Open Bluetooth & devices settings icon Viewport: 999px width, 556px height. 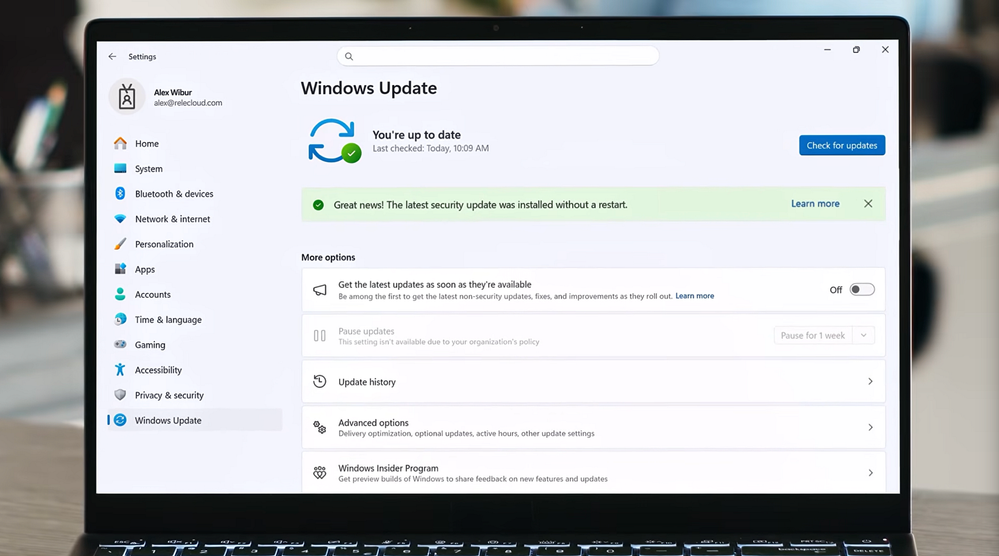coord(120,193)
